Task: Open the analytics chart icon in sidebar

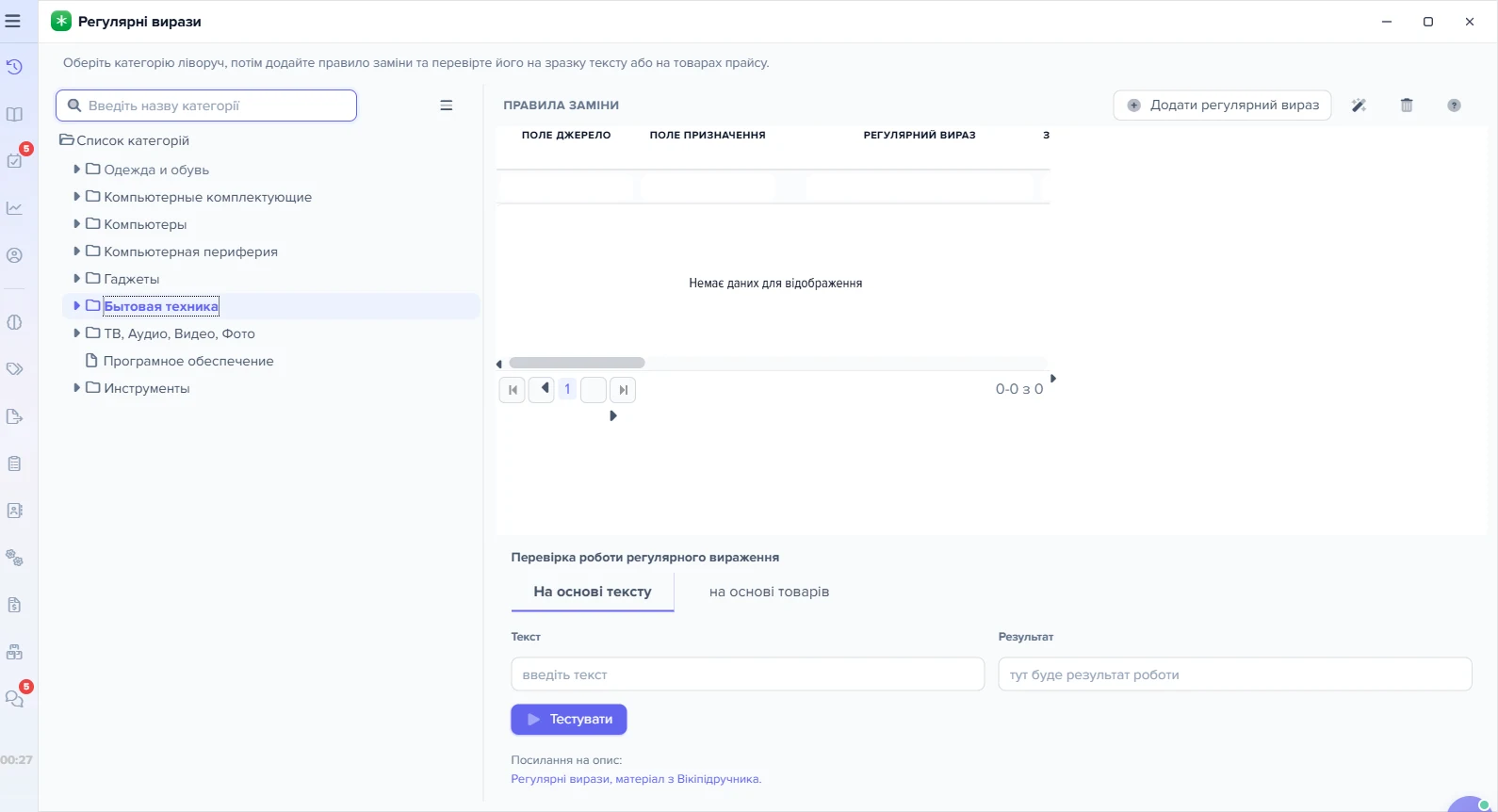Action: (14, 208)
